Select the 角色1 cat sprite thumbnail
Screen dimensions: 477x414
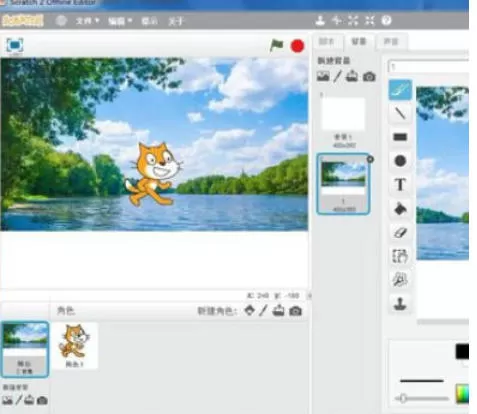75,346
